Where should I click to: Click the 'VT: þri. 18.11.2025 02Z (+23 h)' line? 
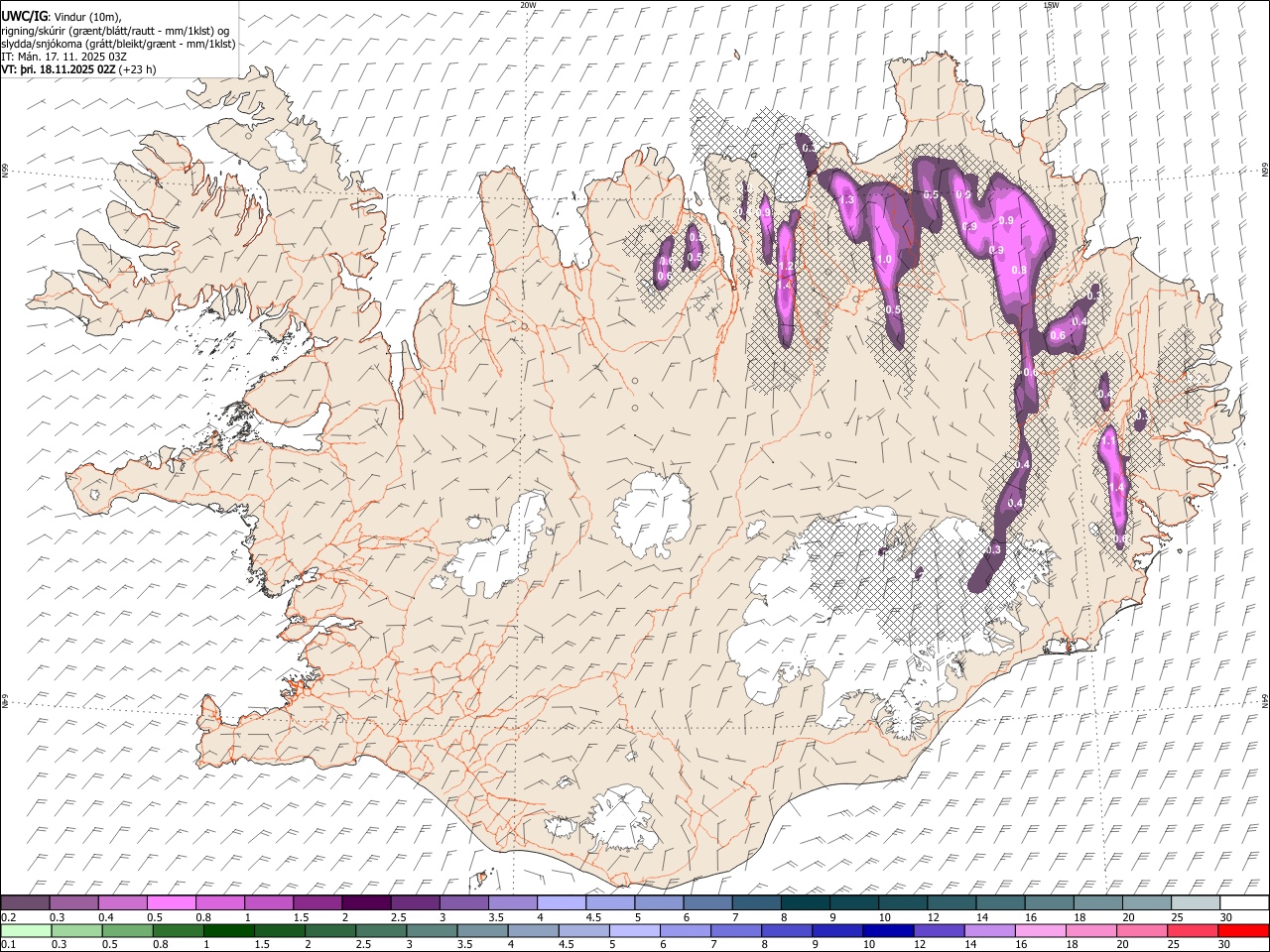(x=78, y=69)
